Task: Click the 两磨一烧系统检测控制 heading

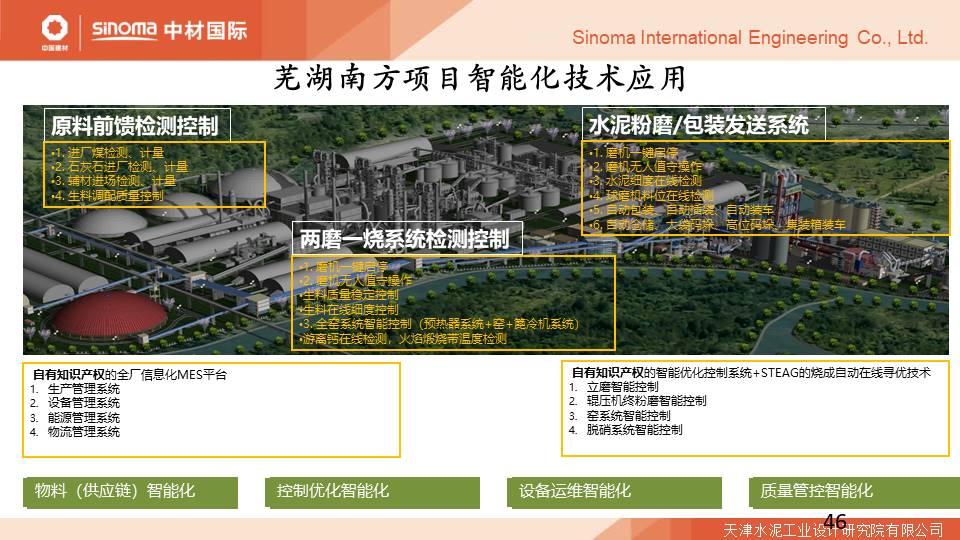Action: (x=404, y=239)
